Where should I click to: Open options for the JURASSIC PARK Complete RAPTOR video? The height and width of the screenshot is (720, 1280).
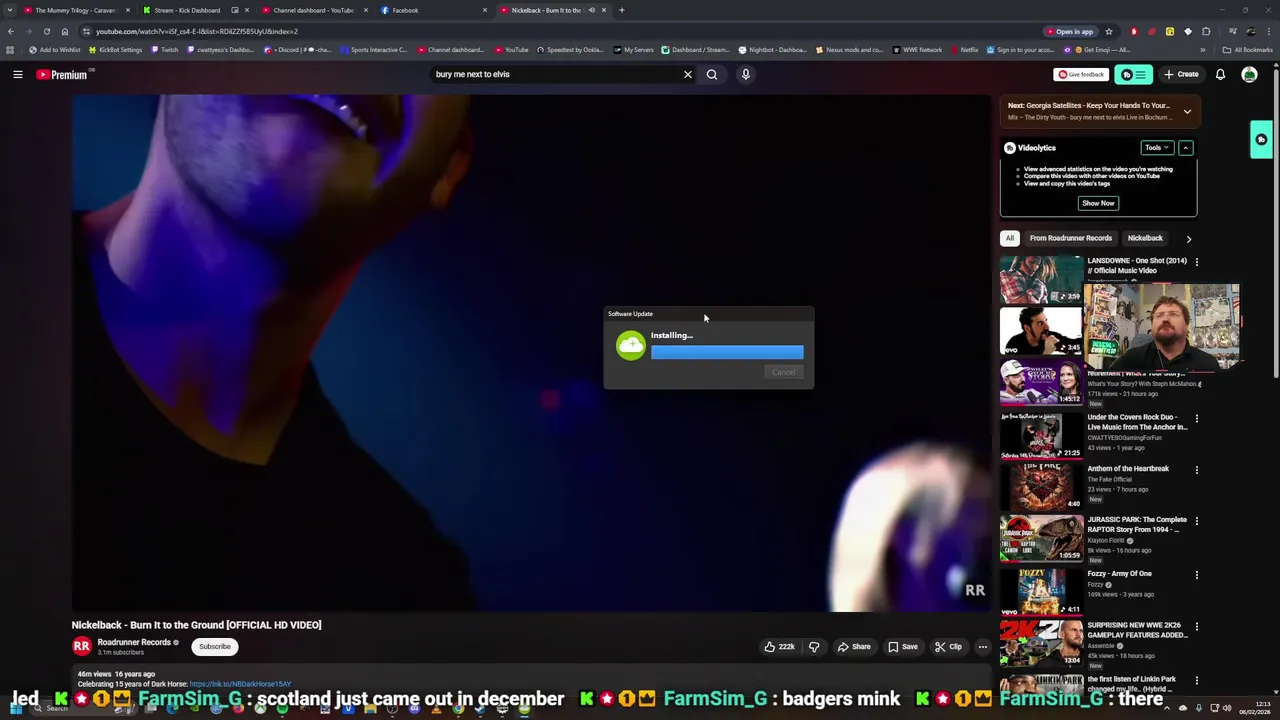(x=1196, y=521)
